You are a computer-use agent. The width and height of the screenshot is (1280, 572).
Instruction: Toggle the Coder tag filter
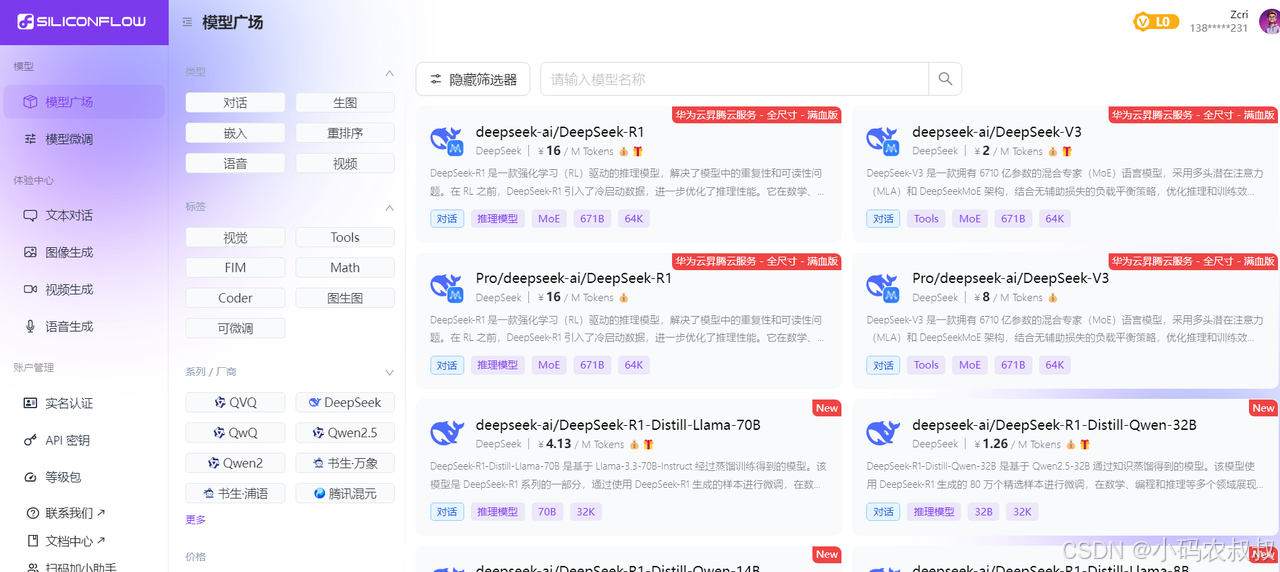coord(235,298)
